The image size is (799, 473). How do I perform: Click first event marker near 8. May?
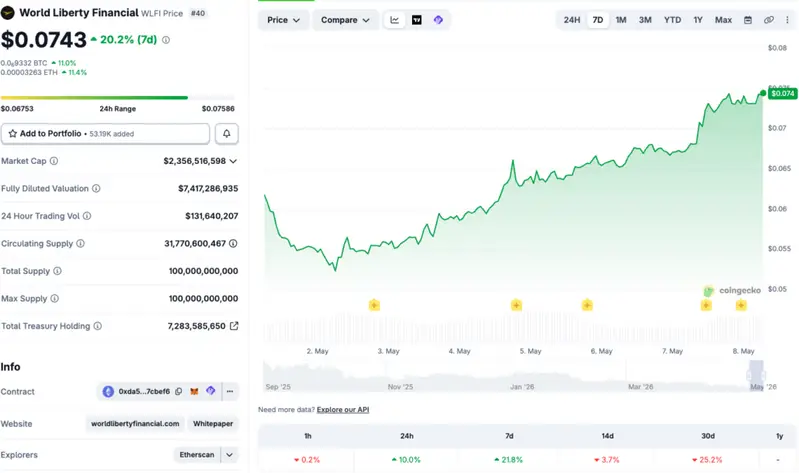click(x=706, y=305)
